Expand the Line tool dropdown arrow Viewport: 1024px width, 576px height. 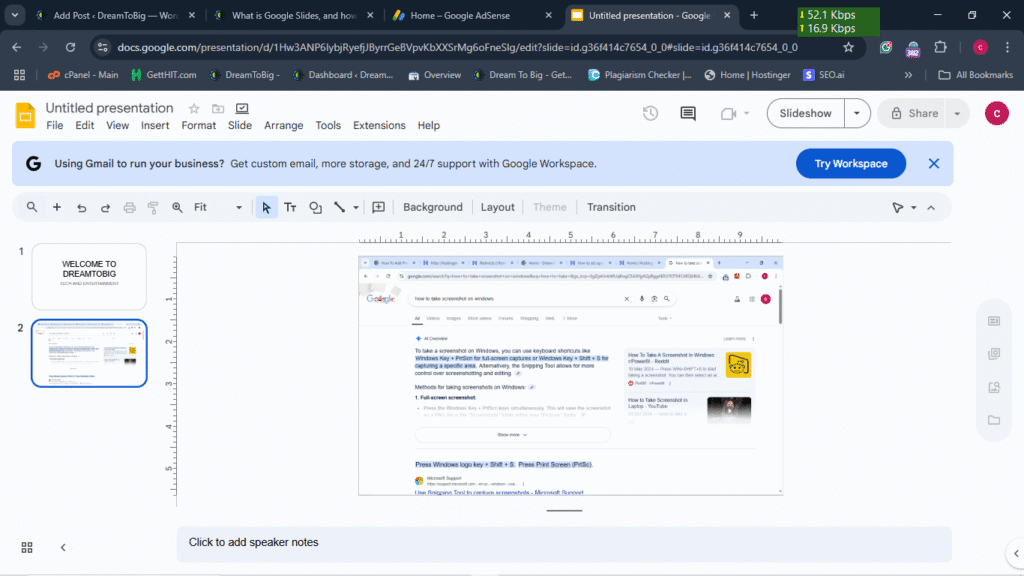(x=356, y=207)
